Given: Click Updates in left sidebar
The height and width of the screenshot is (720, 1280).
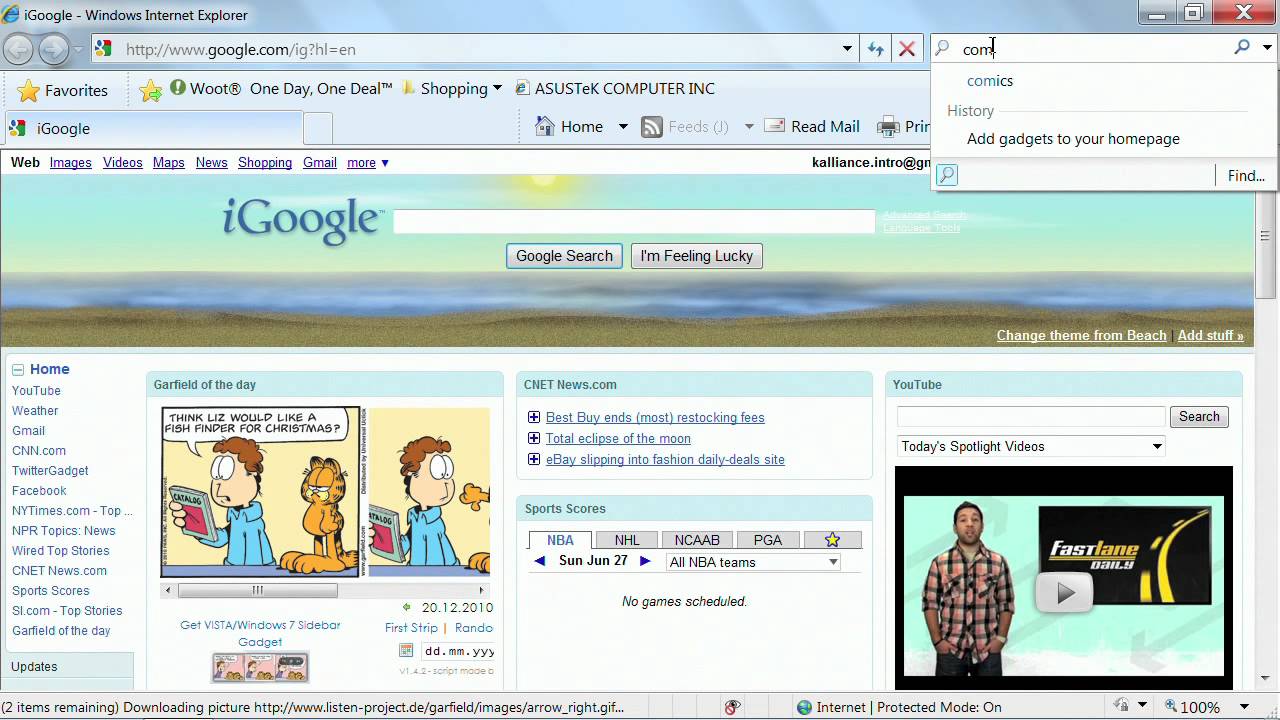Looking at the screenshot, I should 34,667.
